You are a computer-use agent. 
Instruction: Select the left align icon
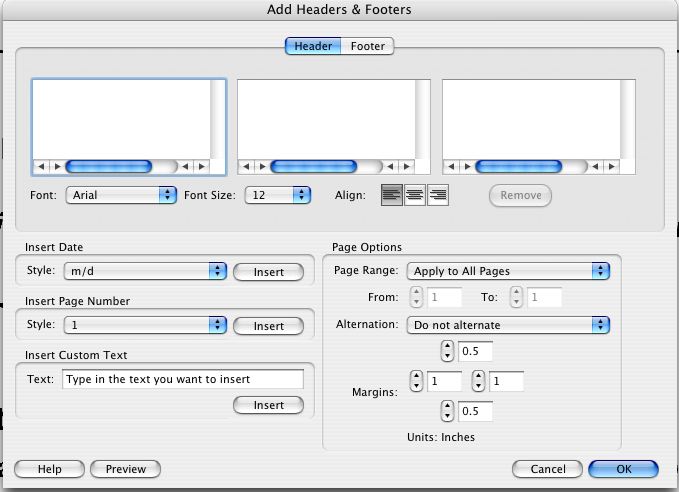[x=391, y=195]
